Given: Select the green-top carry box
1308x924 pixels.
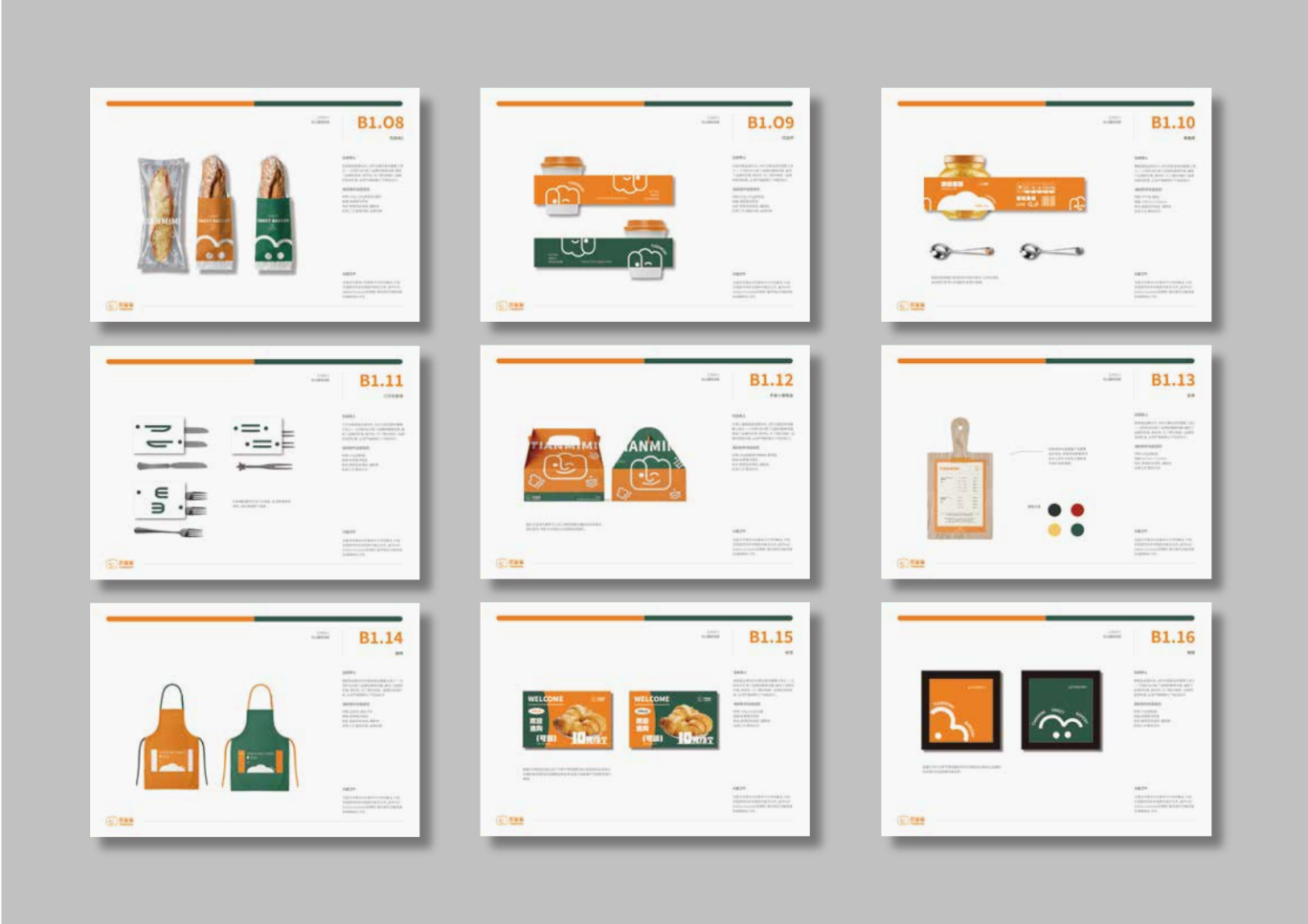Looking at the screenshot, I should (649, 465).
